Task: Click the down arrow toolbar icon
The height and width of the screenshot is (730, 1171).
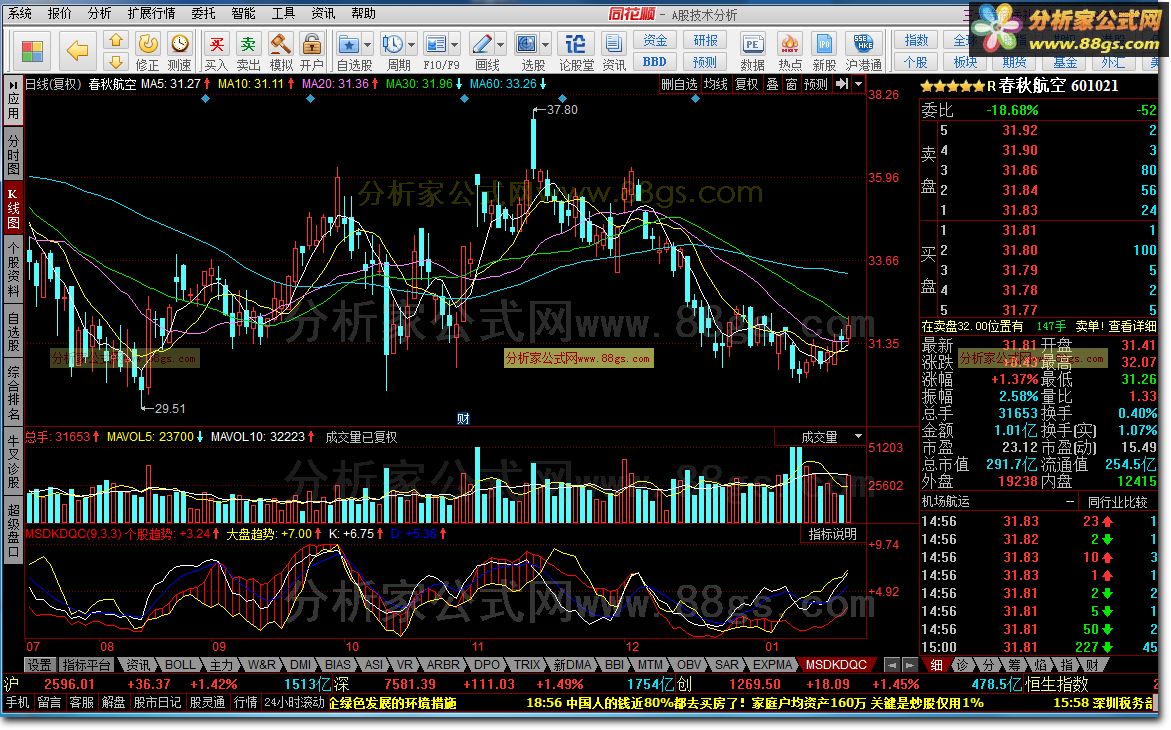Action: (x=116, y=61)
